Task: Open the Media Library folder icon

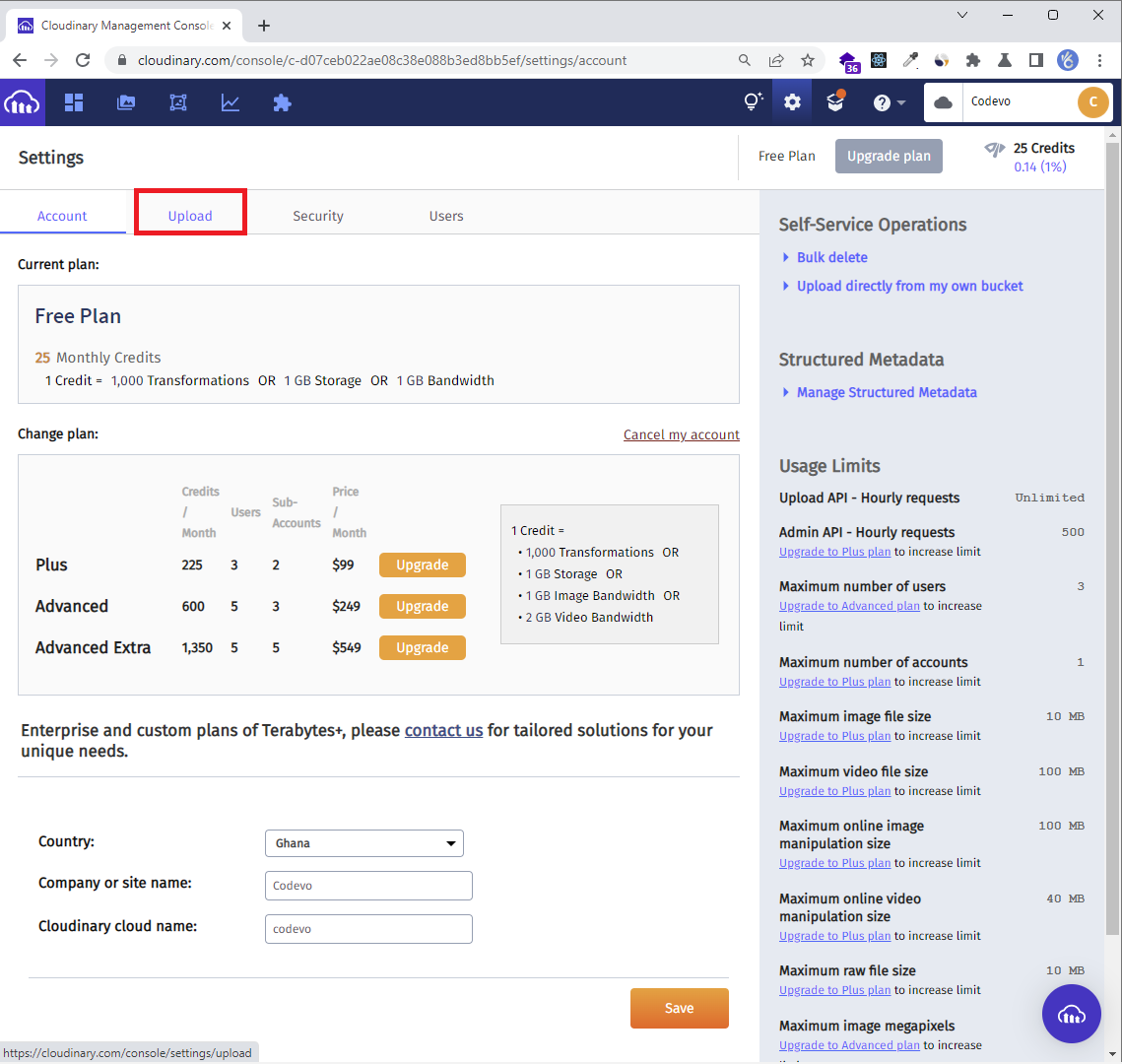Action: (x=126, y=101)
